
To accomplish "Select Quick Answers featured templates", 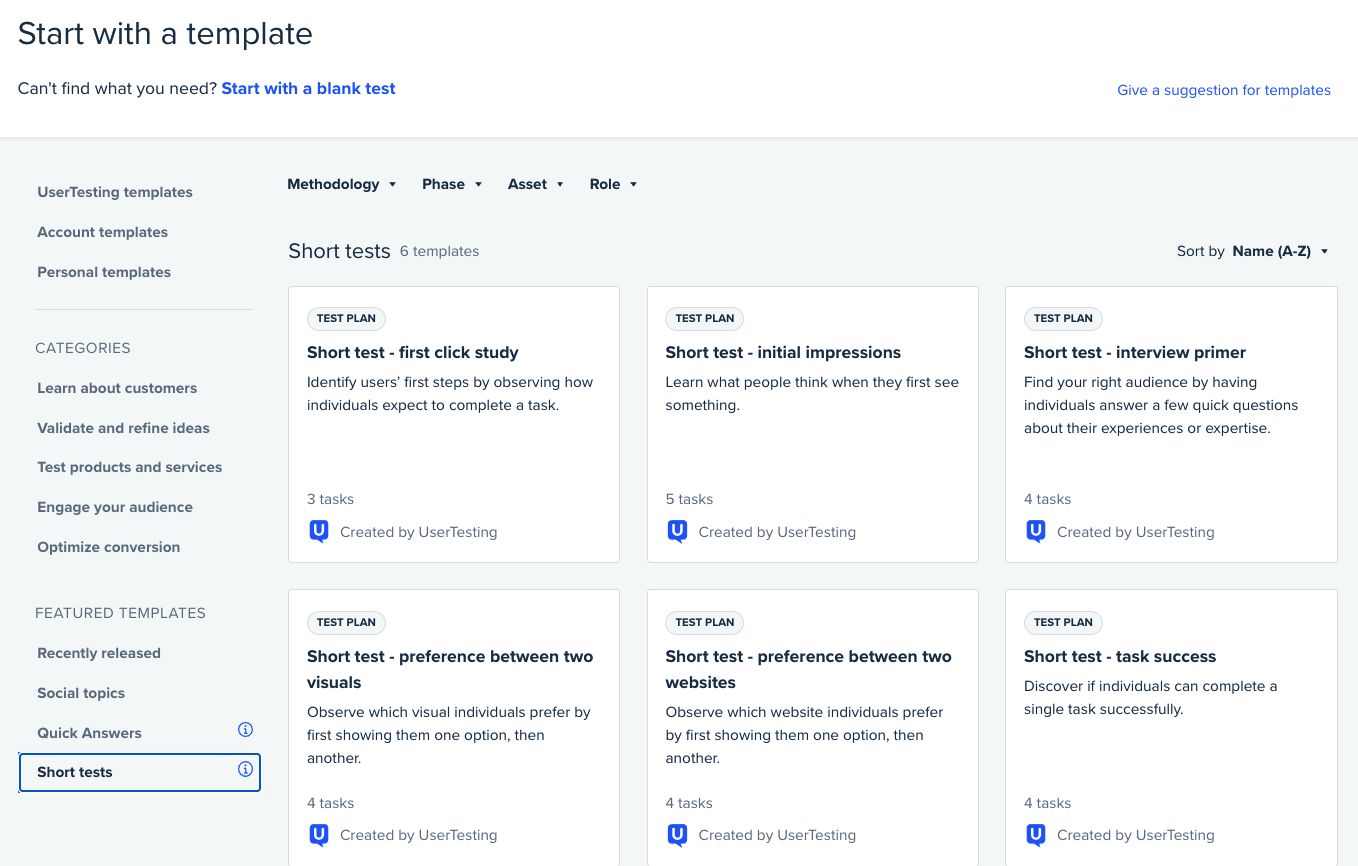I will (x=89, y=733).
